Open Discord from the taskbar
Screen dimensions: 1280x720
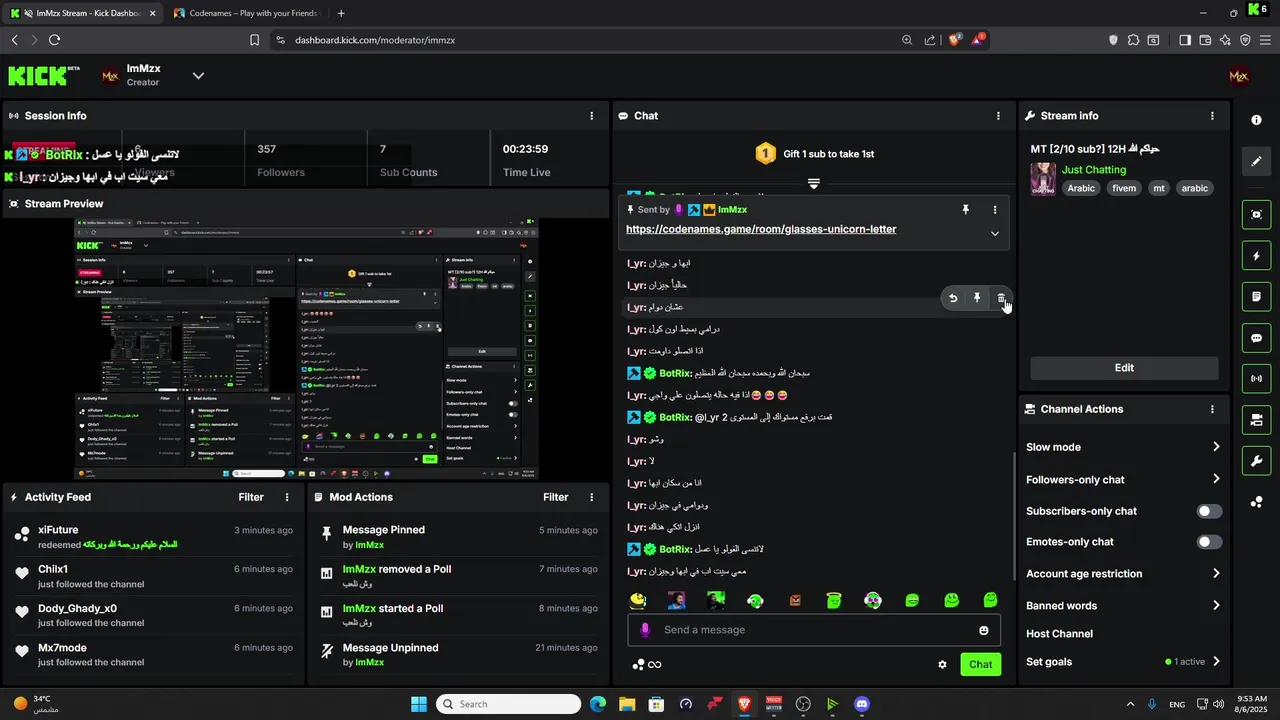coord(862,704)
